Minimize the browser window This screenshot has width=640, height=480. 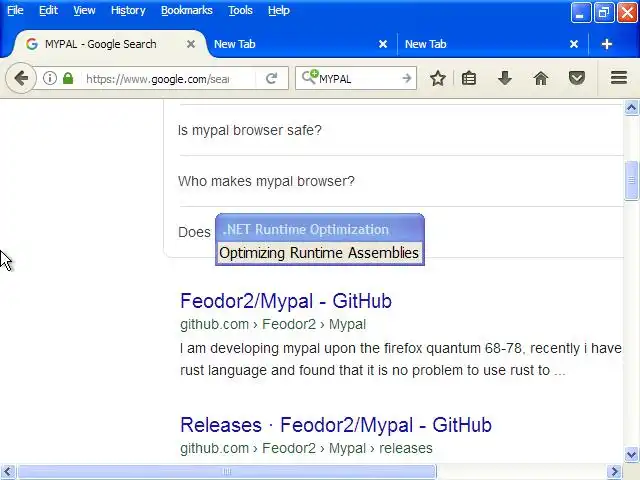click(580, 12)
